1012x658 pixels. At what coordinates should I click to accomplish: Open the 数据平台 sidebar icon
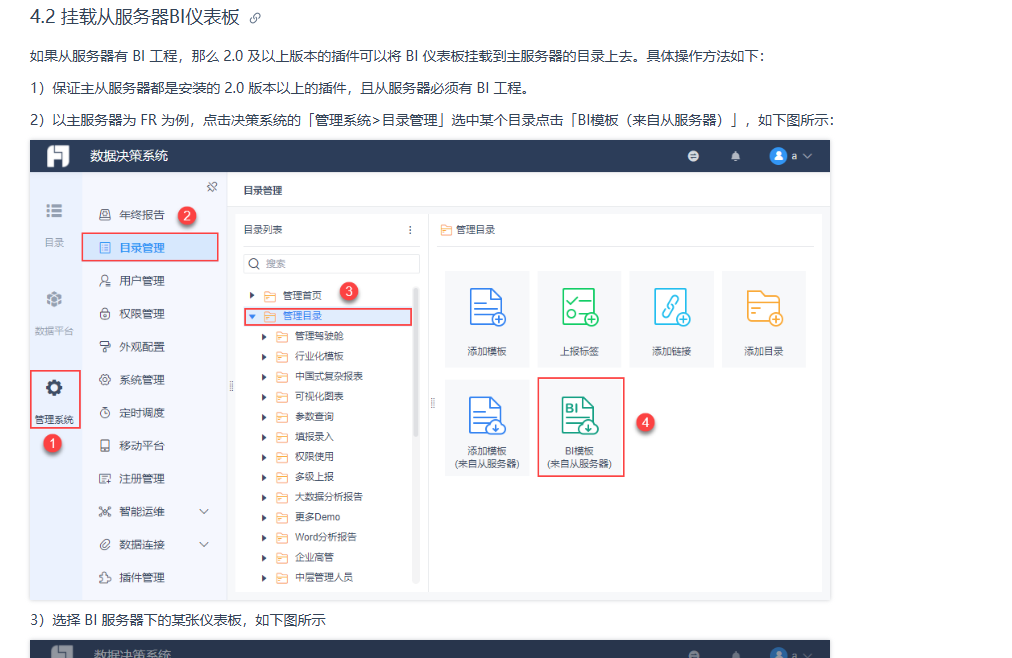(x=54, y=299)
